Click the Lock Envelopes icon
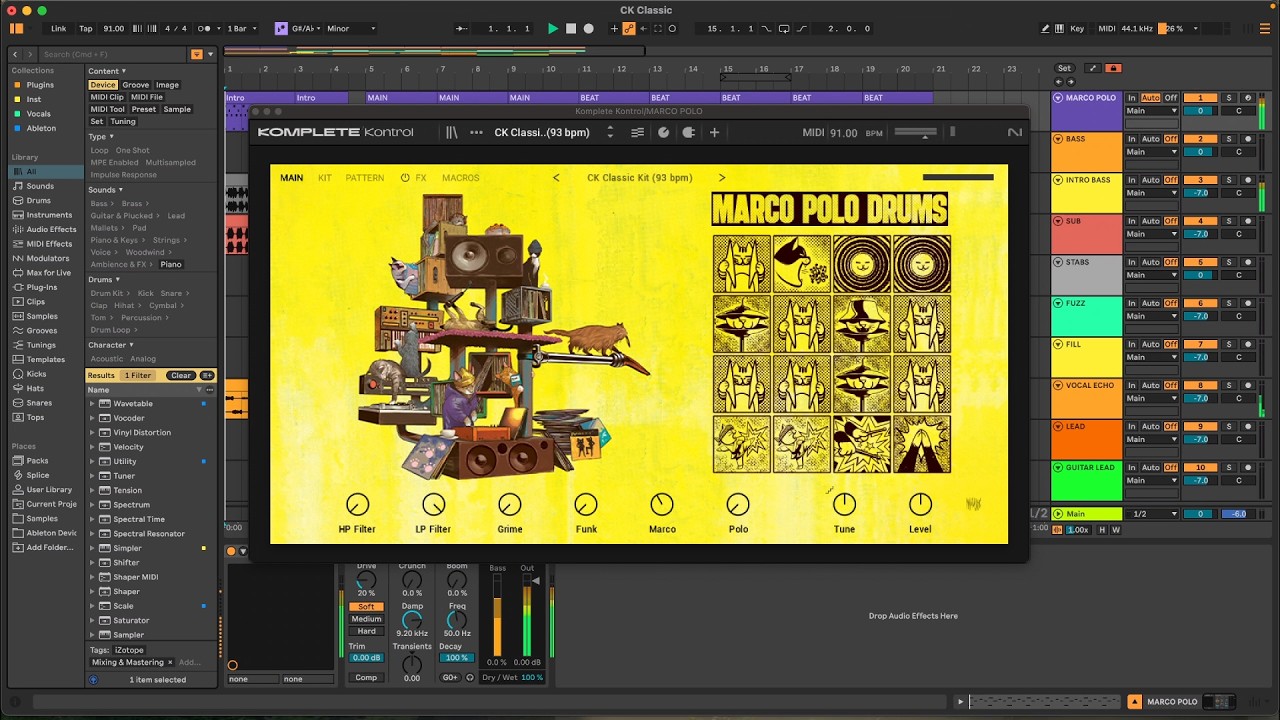The height and width of the screenshot is (720, 1280). [1113, 68]
